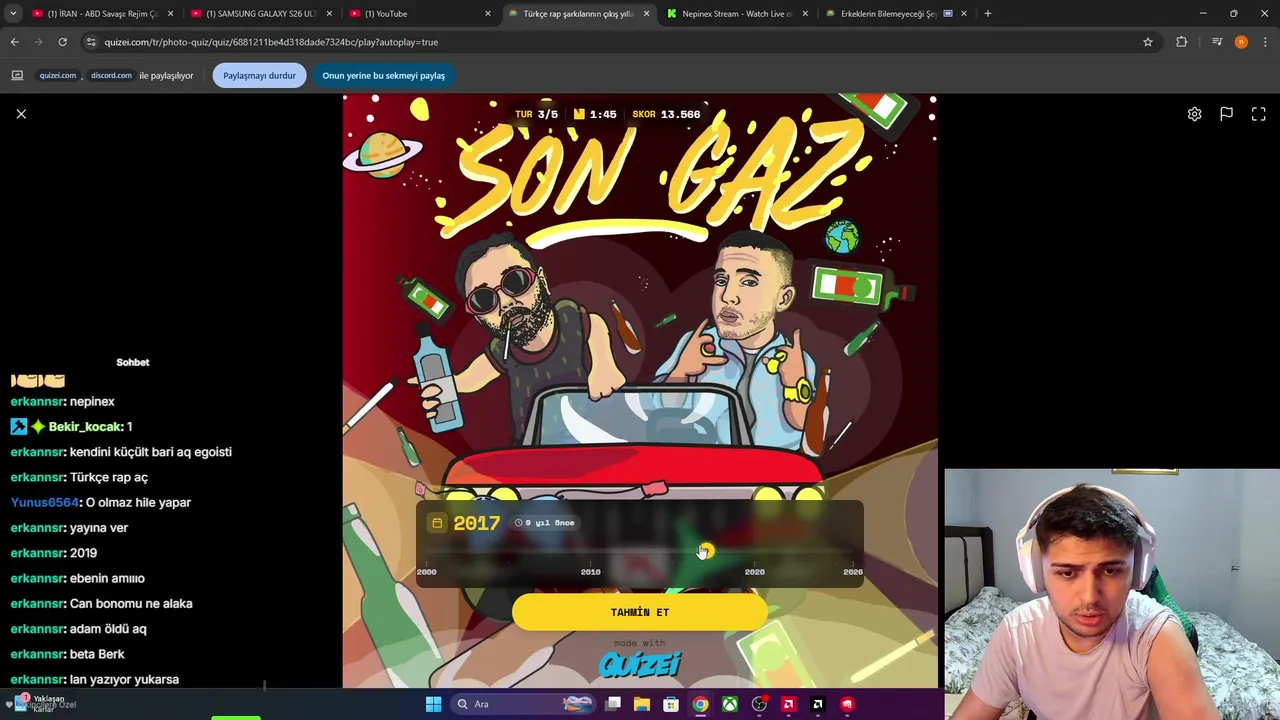Close the quiz with the X icon

pos(21,114)
